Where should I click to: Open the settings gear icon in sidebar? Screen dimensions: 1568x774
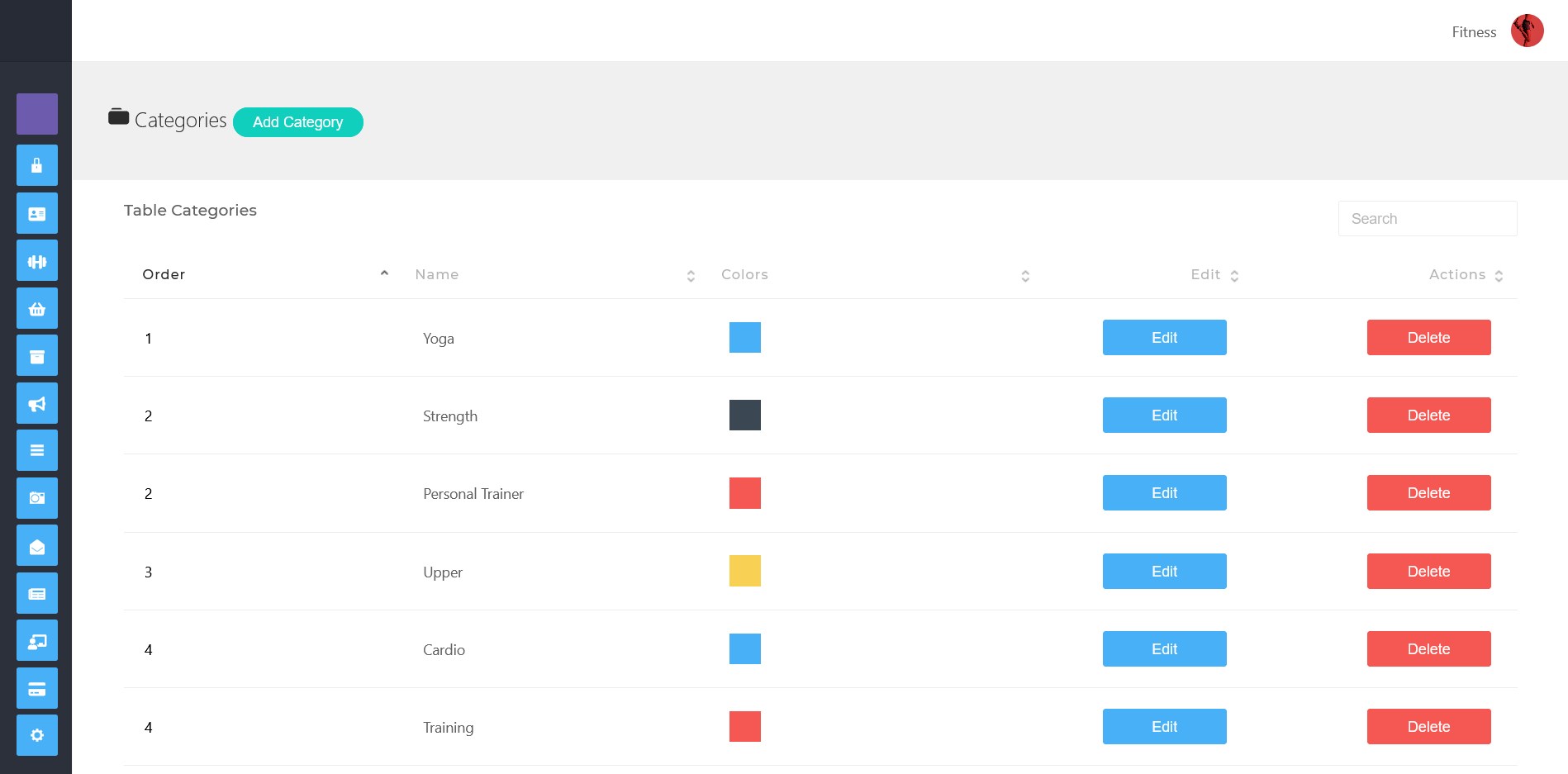pos(36,735)
